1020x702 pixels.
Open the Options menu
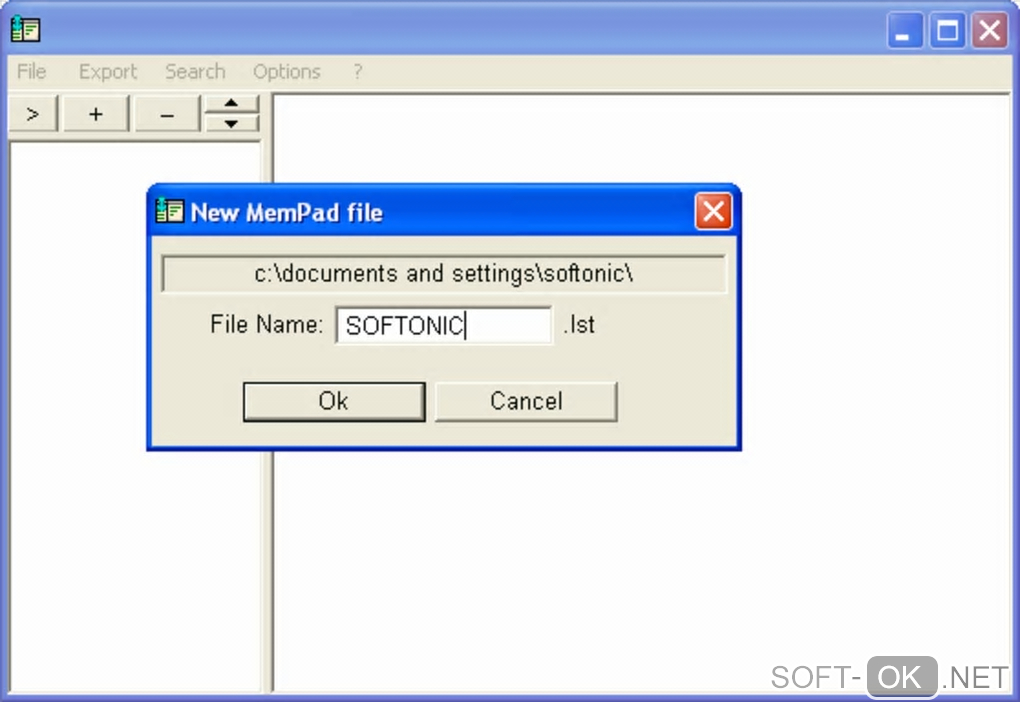(287, 72)
